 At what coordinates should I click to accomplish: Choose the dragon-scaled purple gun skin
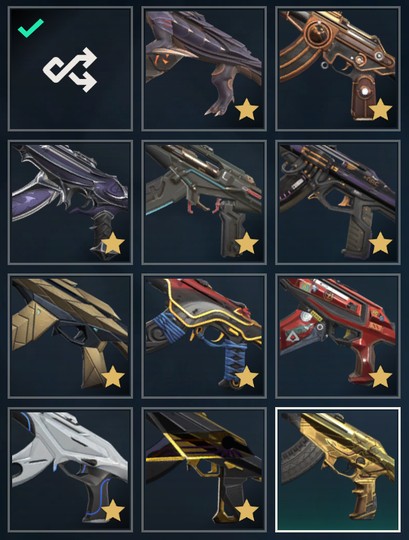pos(204,69)
